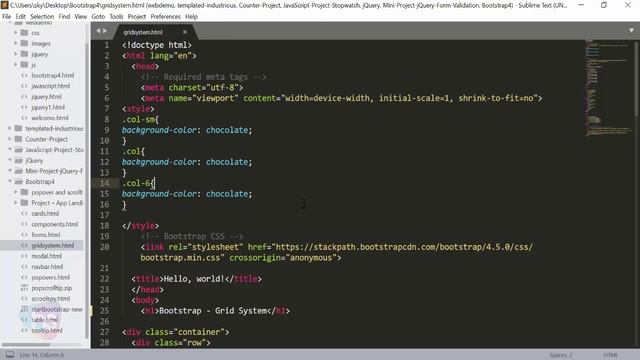The image size is (640, 360).
Task: Toggle side bar via status bar icon
Action: tap(10, 355)
